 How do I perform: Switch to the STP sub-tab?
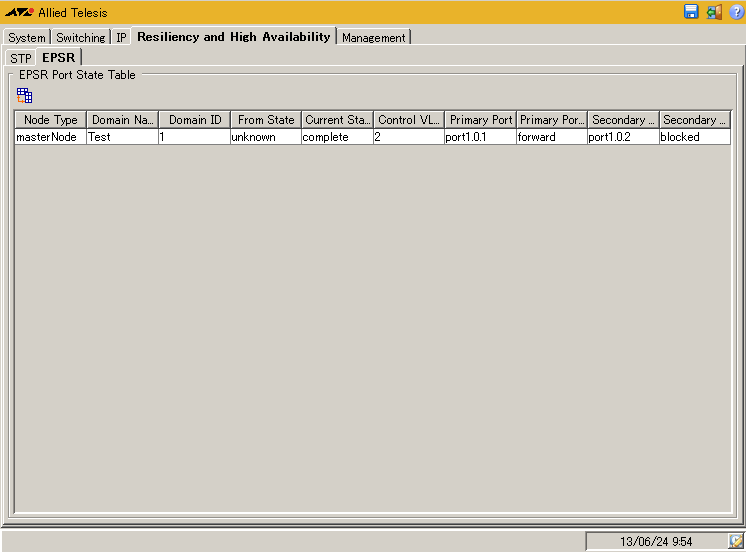coord(20,59)
